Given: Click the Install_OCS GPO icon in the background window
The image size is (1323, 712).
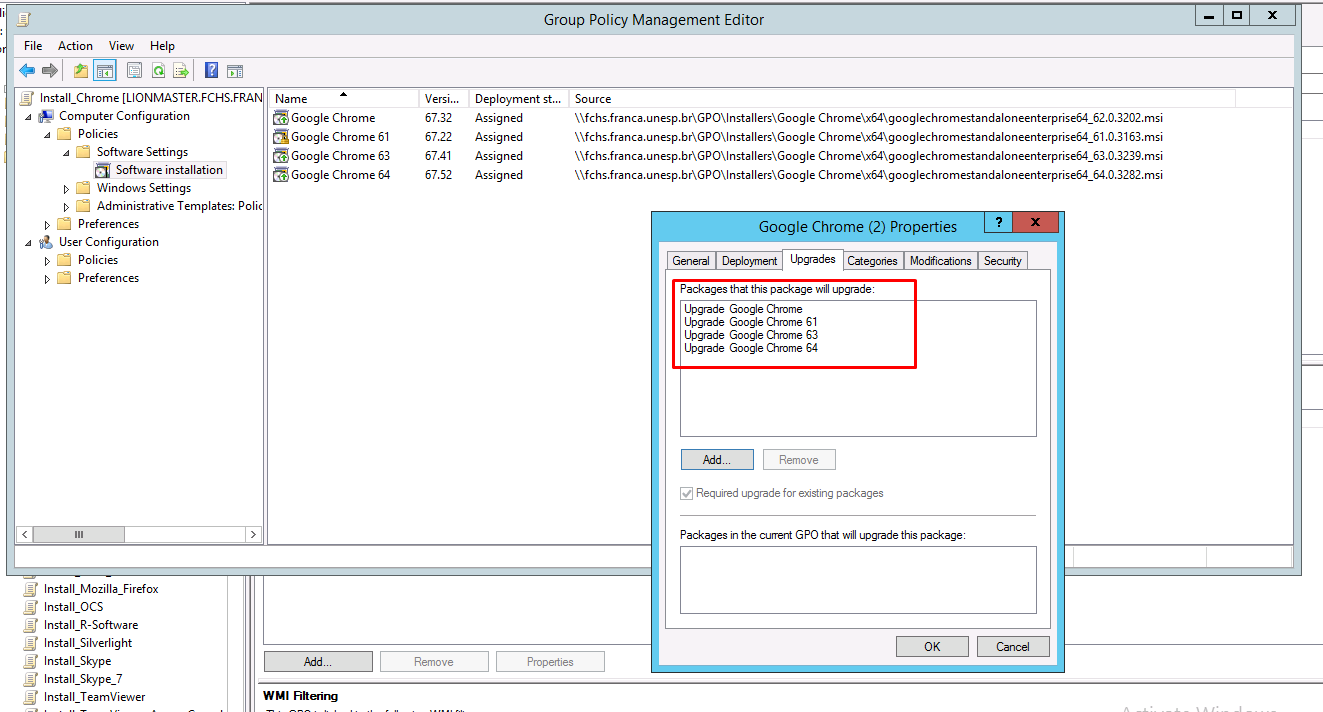Looking at the screenshot, I should (x=30, y=607).
